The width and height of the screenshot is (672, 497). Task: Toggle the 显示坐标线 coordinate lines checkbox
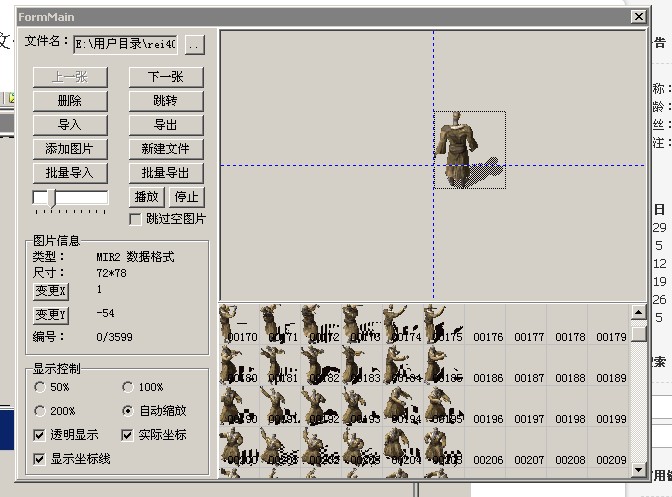pyautogui.click(x=39, y=459)
